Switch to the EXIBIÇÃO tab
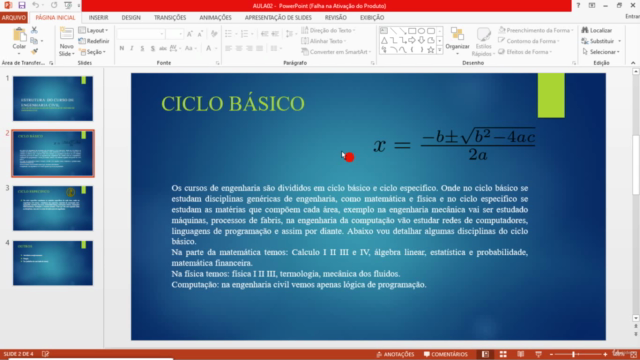Screen dimensions: 640x360 372,18
